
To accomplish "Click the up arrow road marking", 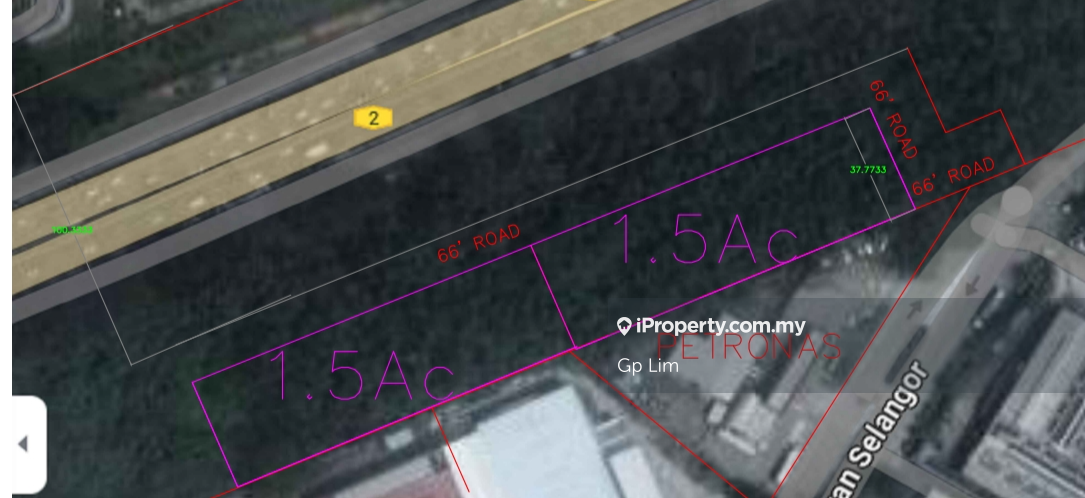I will click(x=913, y=308).
